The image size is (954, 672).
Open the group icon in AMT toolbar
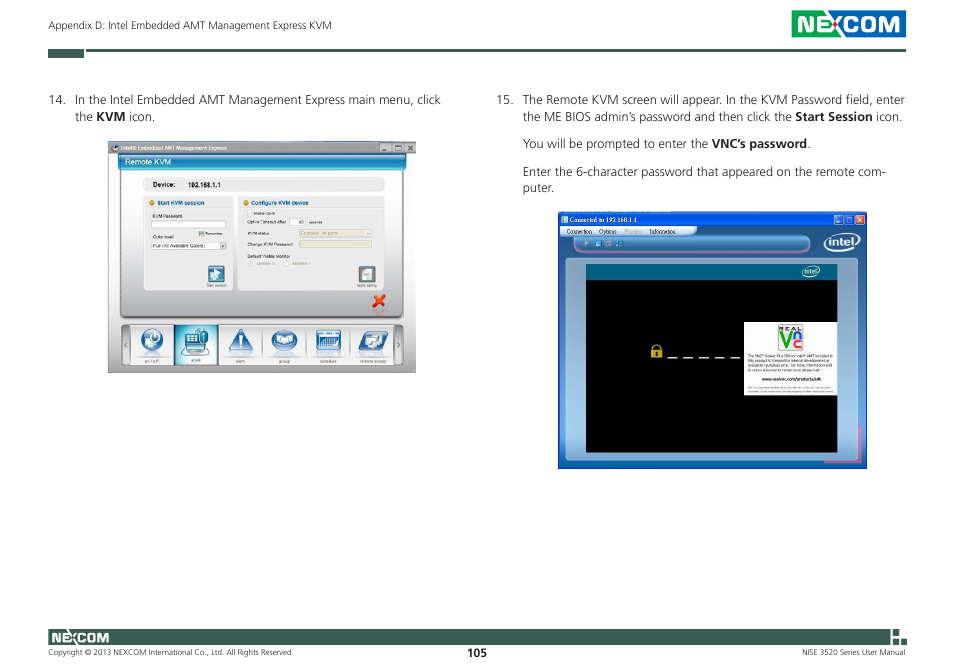pyautogui.click(x=284, y=342)
